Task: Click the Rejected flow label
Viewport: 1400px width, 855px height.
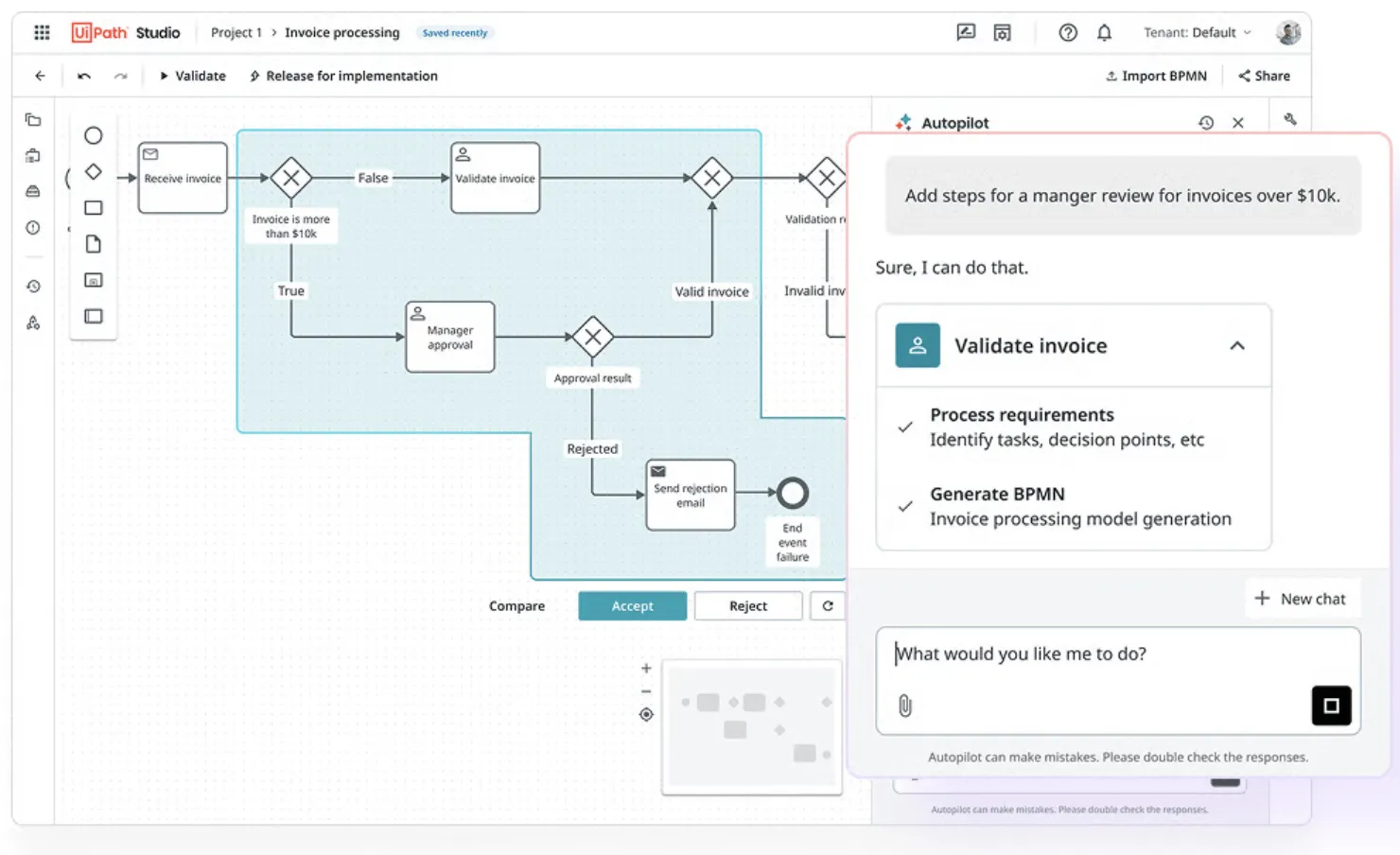Action: click(592, 449)
